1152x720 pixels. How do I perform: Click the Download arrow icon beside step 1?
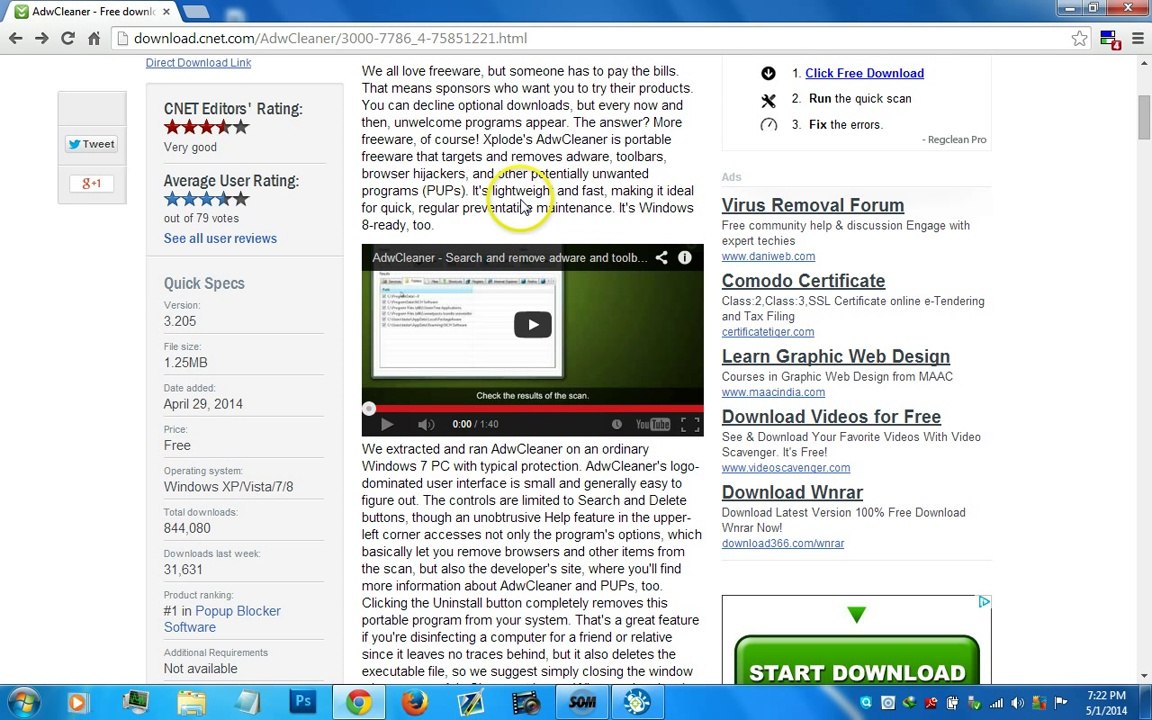tap(768, 73)
